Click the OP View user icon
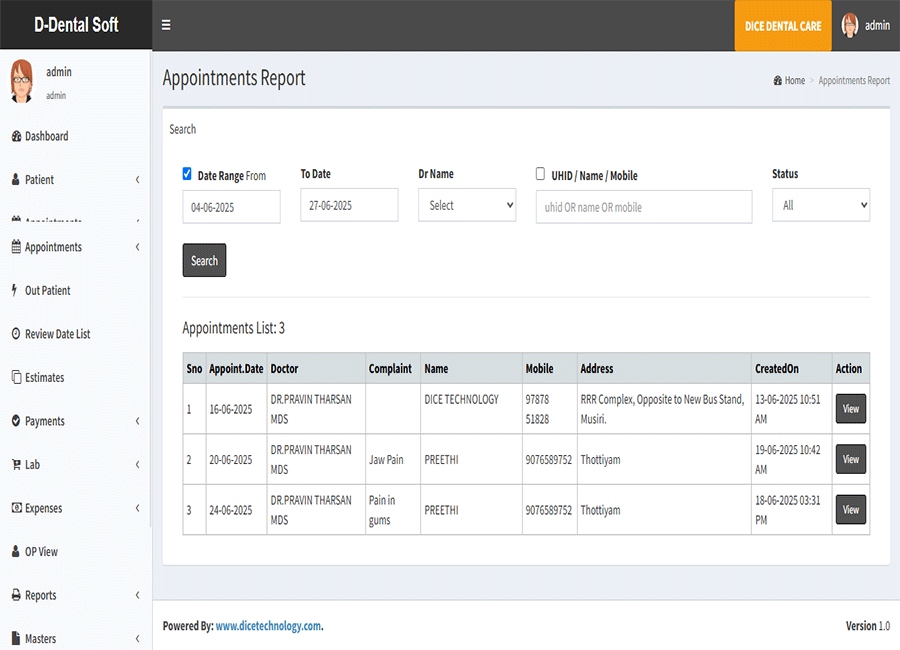Image resolution: width=900 pixels, height=650 pixels. (16, 552)
